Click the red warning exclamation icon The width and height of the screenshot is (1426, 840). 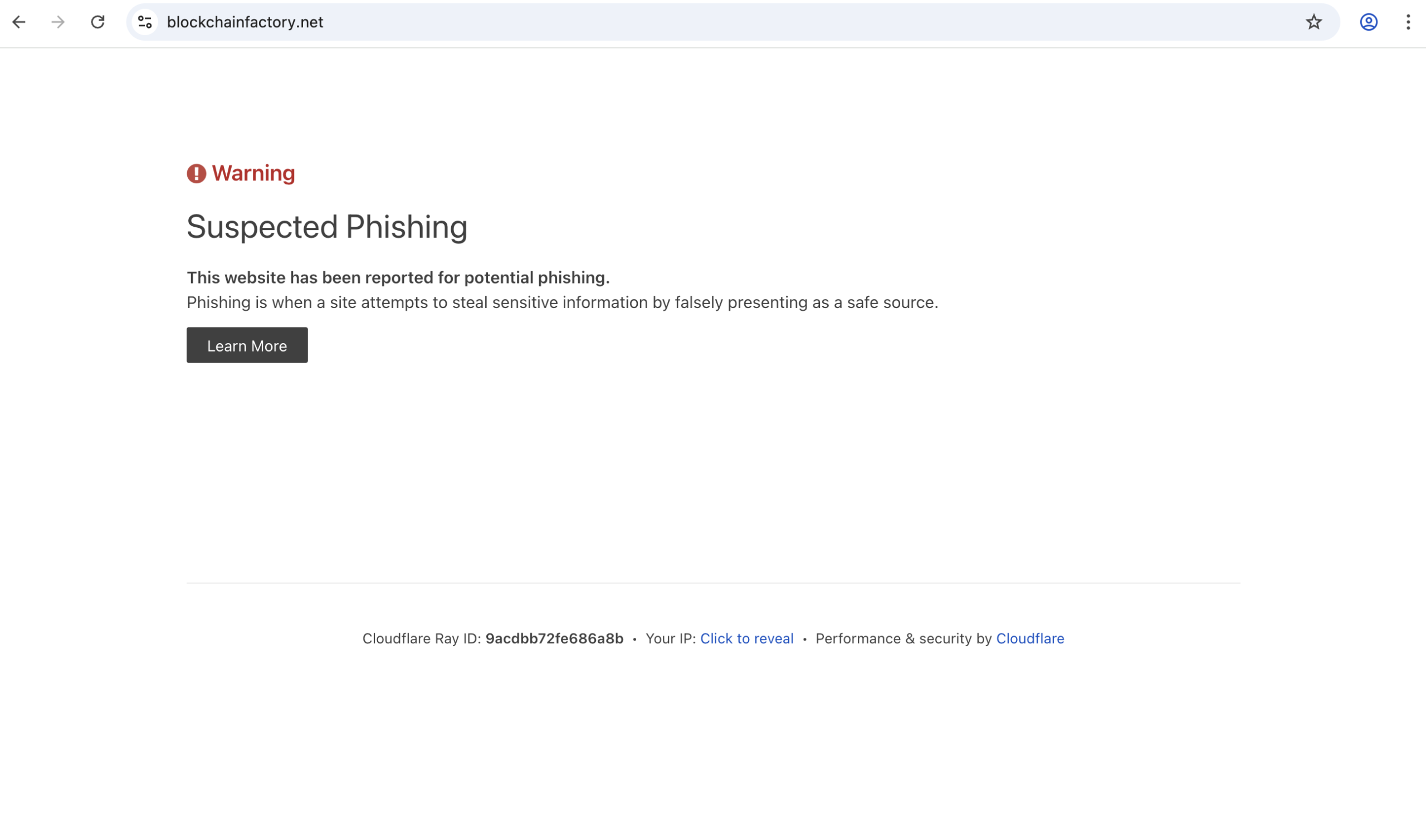click(x=194, y=174)
